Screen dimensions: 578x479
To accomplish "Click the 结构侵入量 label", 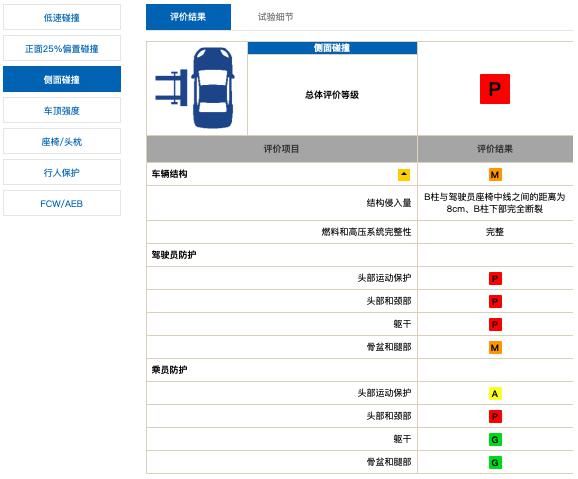I will (389, 203).
